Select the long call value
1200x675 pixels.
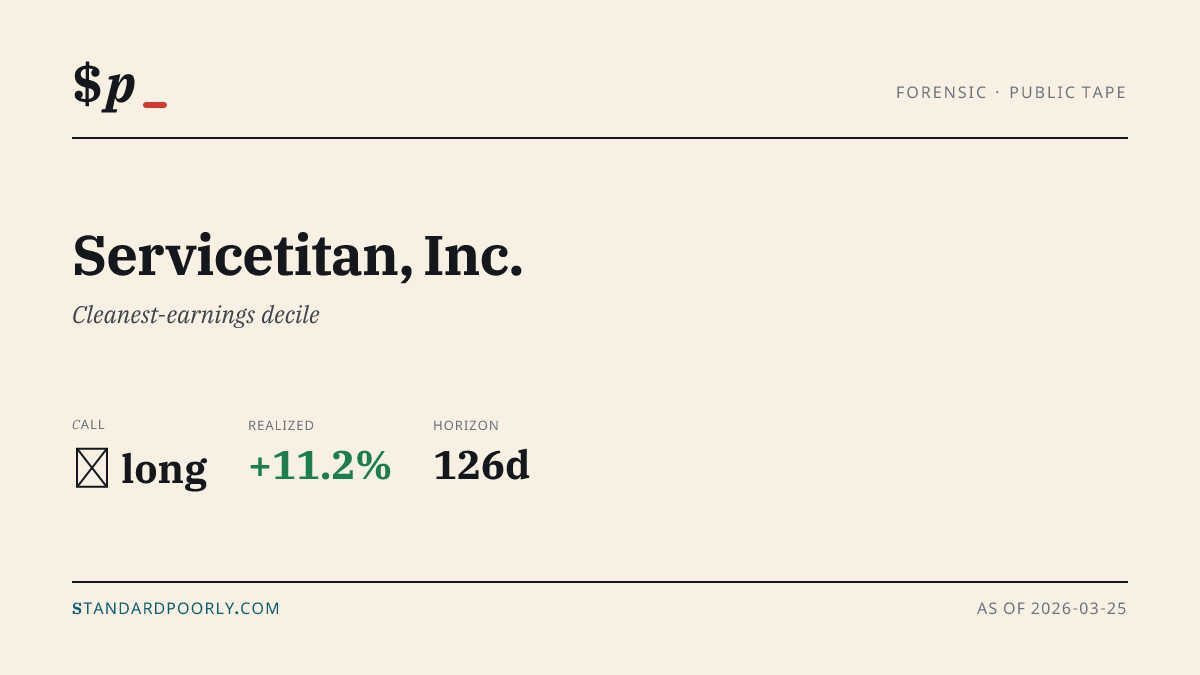click(164, 468)
